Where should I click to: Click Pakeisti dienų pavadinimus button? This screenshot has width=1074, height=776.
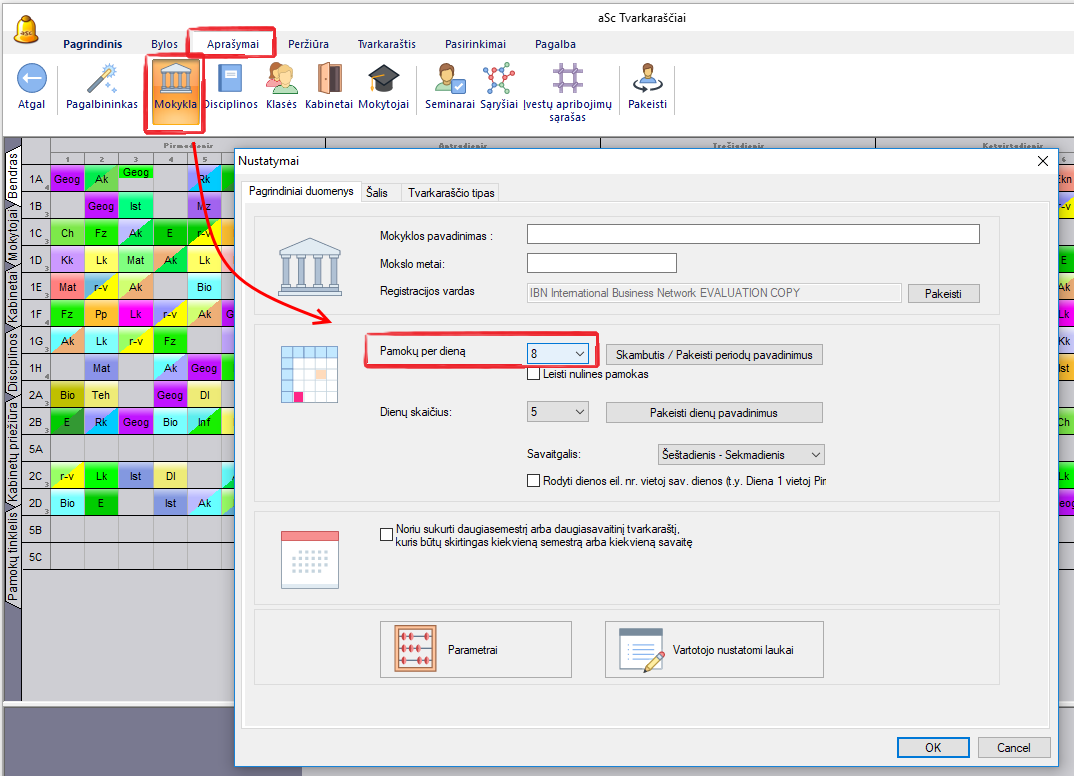tap(713, 412)
